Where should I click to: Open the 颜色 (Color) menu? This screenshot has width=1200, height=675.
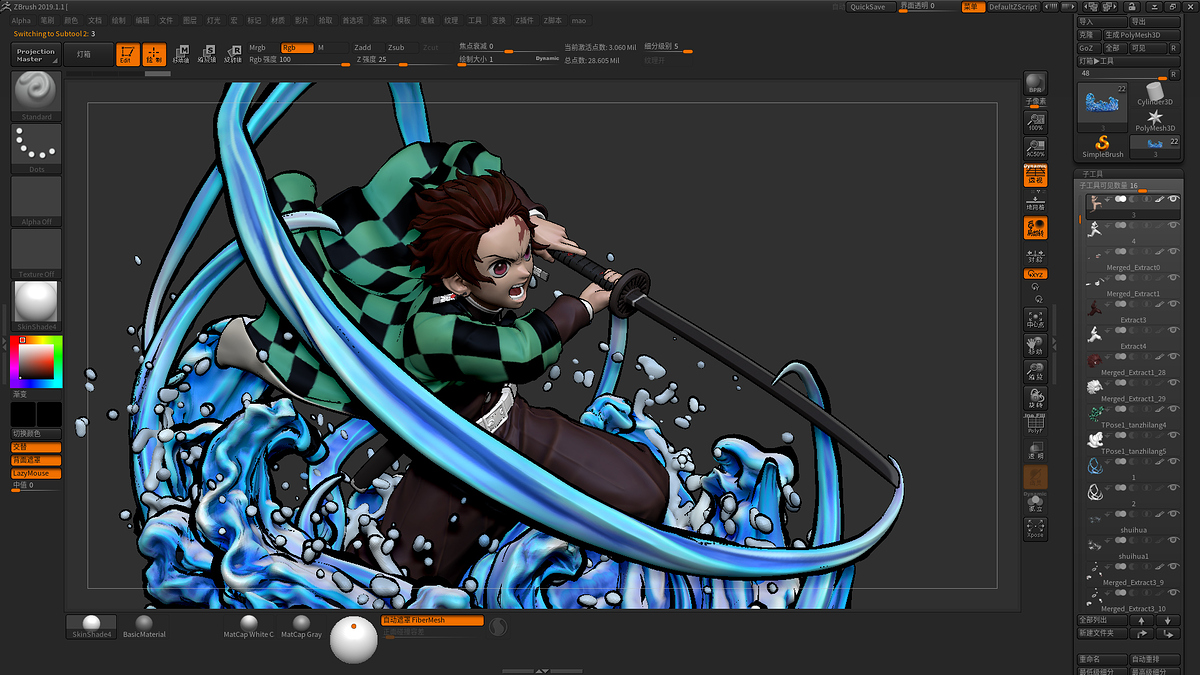coord(71,20)
